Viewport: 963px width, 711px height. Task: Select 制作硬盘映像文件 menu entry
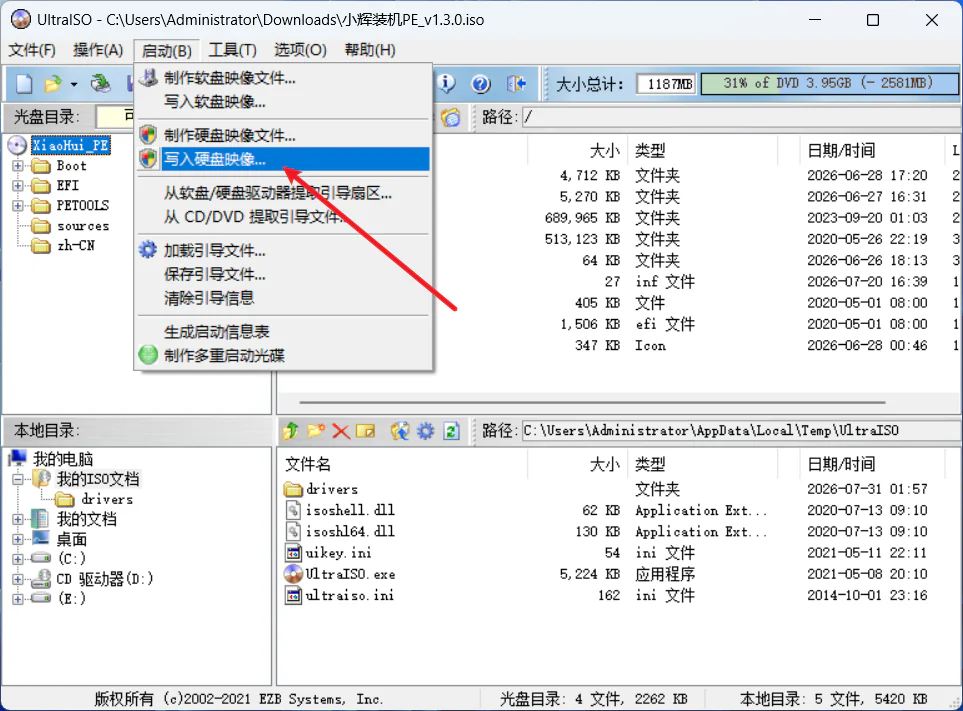tap(283, 135)
